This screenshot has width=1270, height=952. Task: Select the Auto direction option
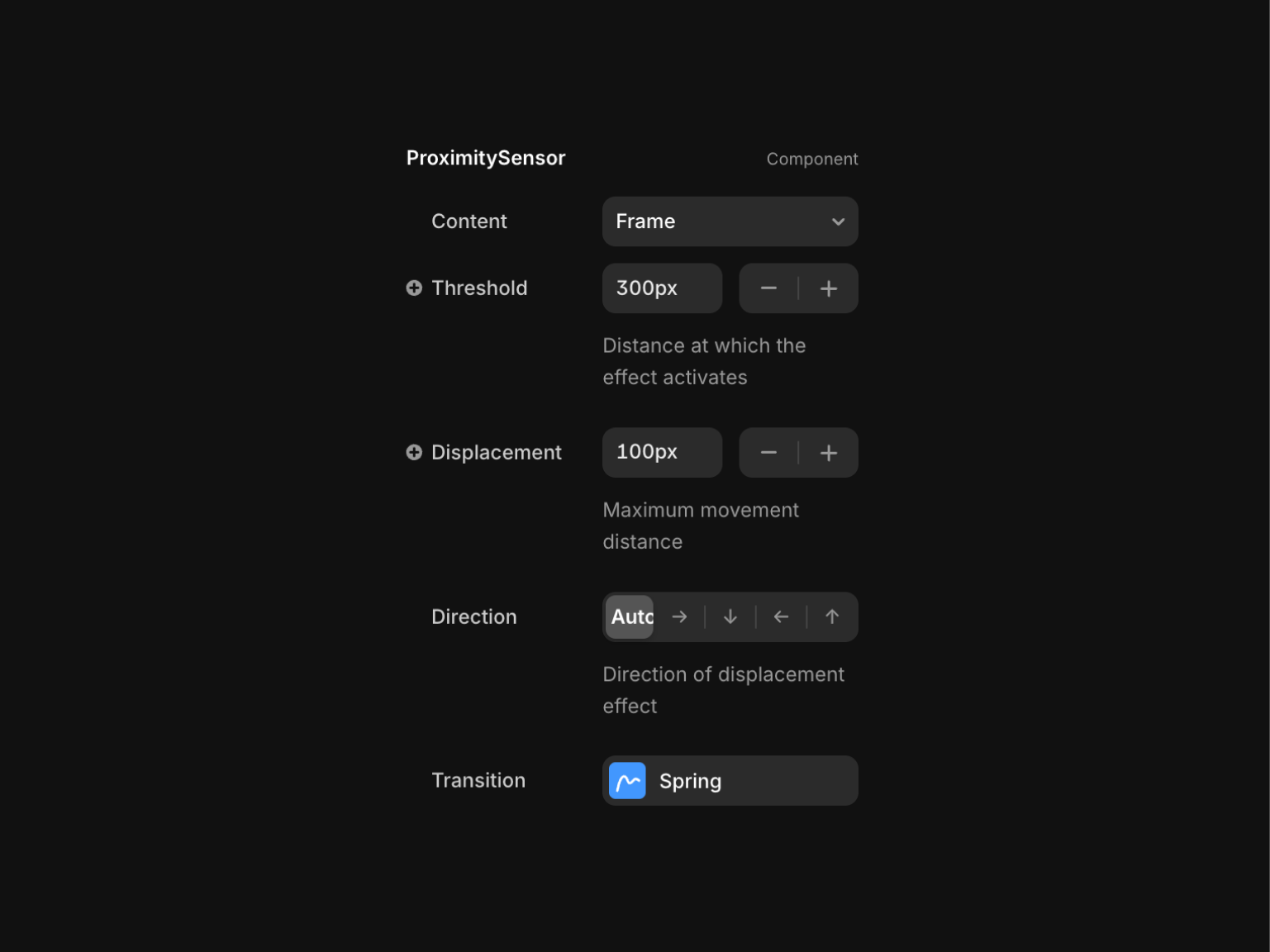(630, 616)
